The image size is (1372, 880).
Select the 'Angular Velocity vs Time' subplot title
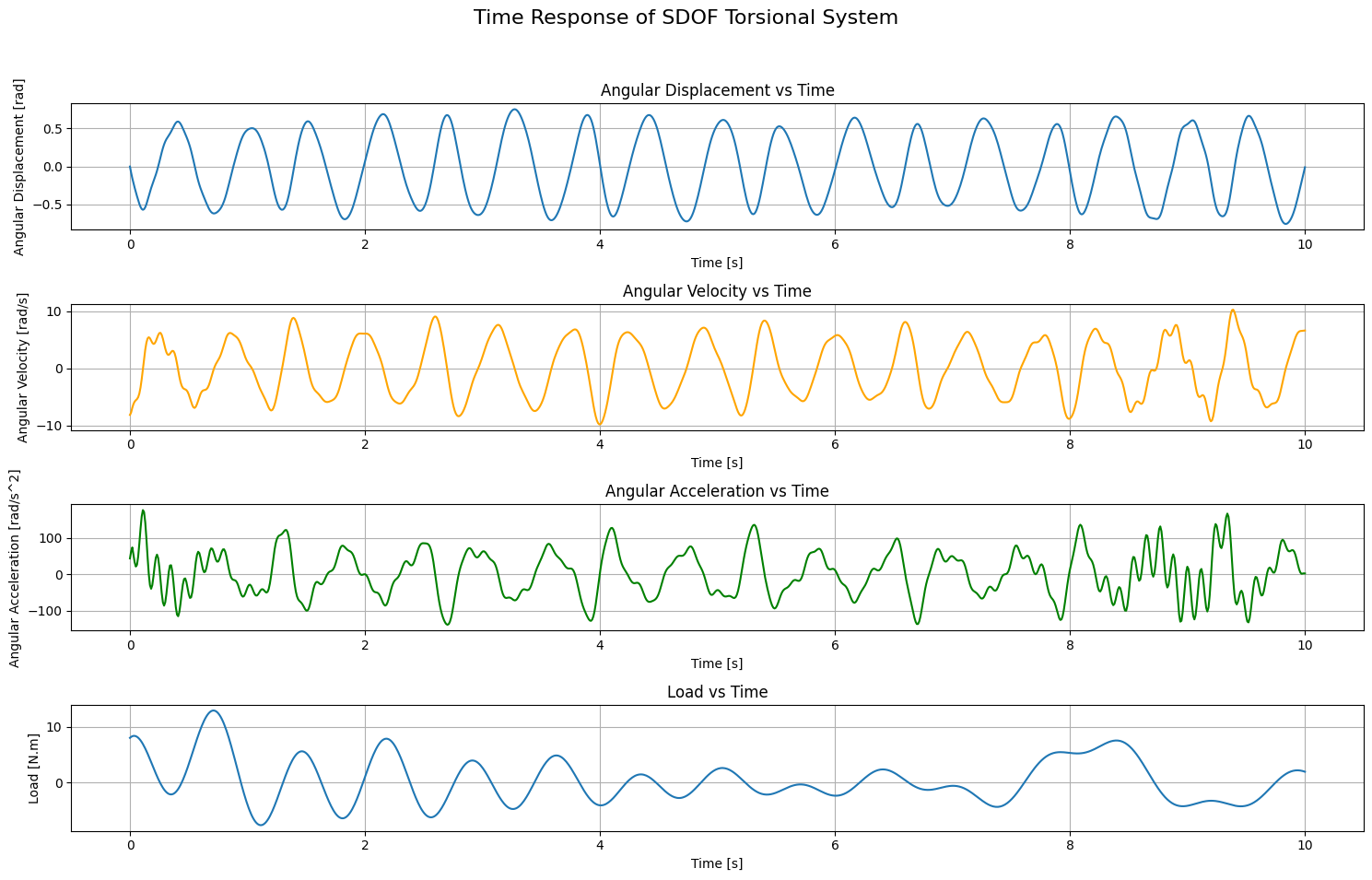coord(717,291)
